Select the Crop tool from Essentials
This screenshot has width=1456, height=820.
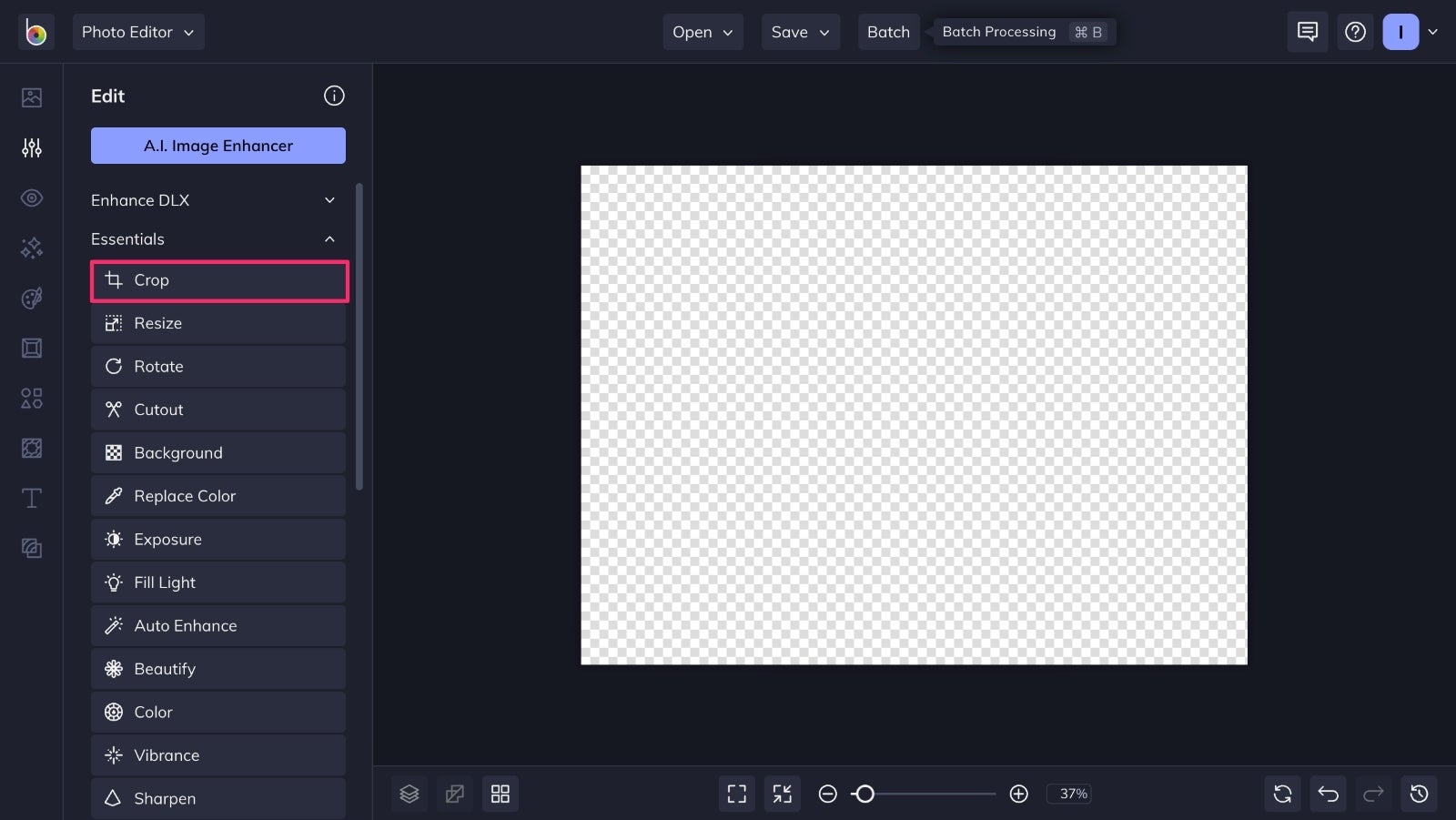(218, 280)
